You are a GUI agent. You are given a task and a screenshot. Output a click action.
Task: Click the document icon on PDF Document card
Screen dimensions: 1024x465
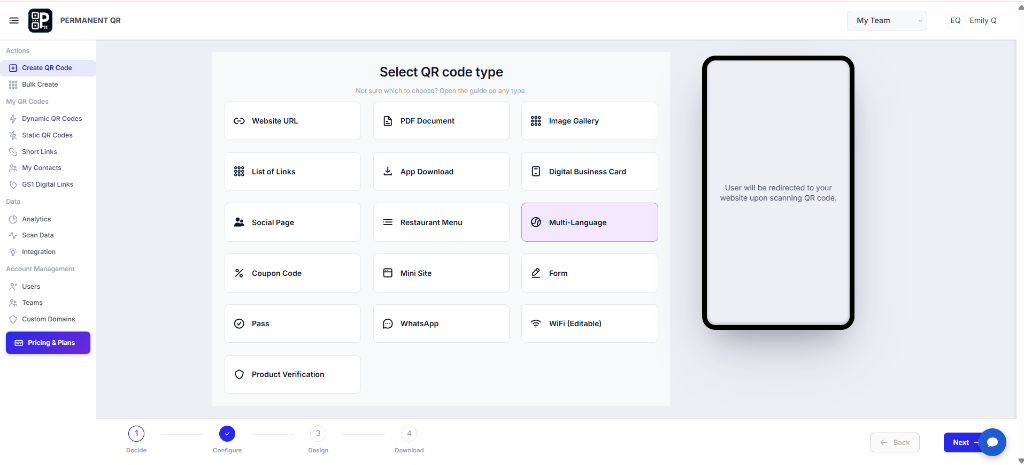(388, 121)
